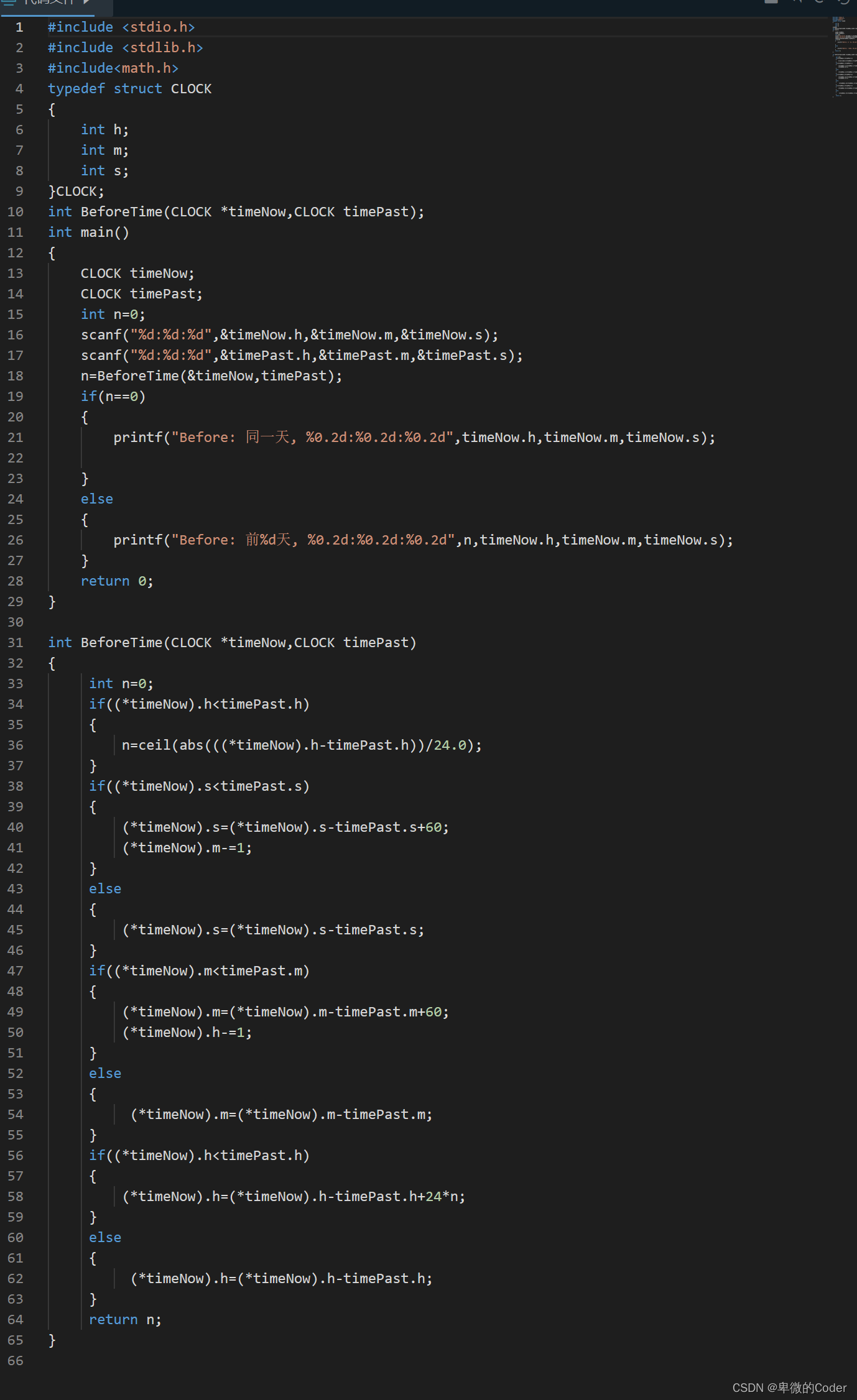Screen dimensions: 857x1400
Task: Click line number 1 in the gutter
Action: tap(19, 27)
